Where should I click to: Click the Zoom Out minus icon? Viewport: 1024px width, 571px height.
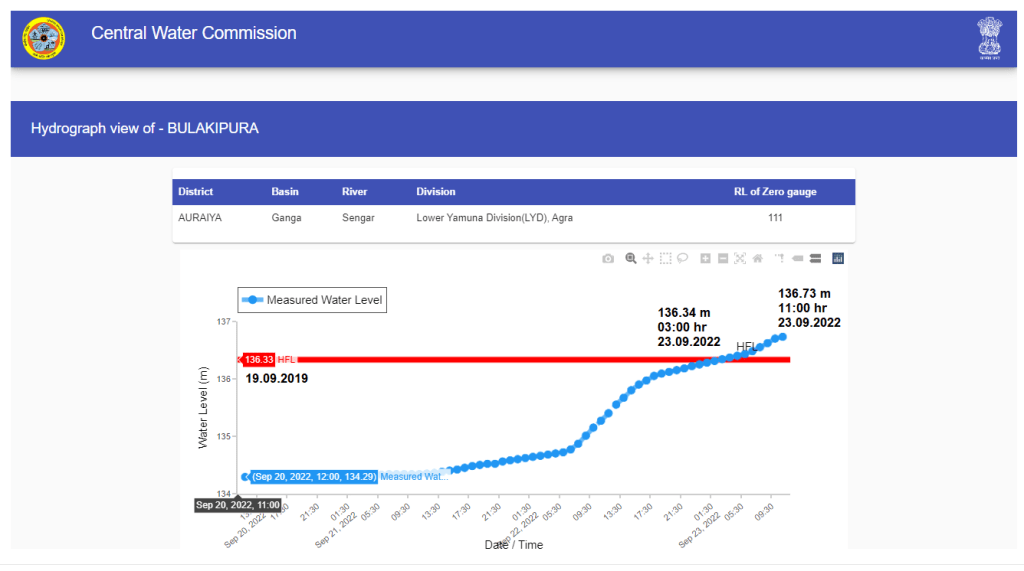722,258
